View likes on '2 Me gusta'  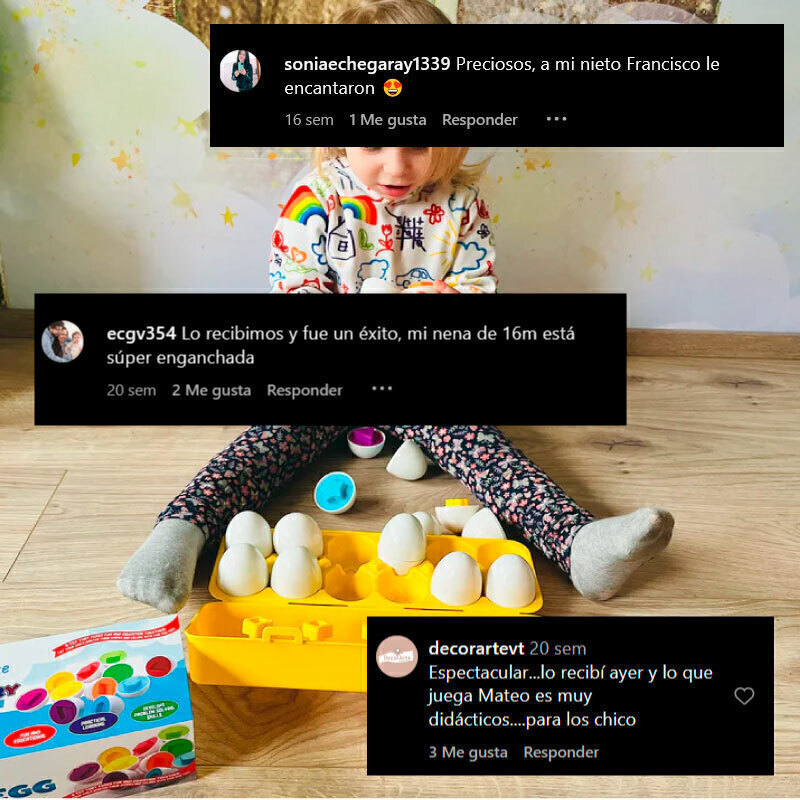(211, 390)
